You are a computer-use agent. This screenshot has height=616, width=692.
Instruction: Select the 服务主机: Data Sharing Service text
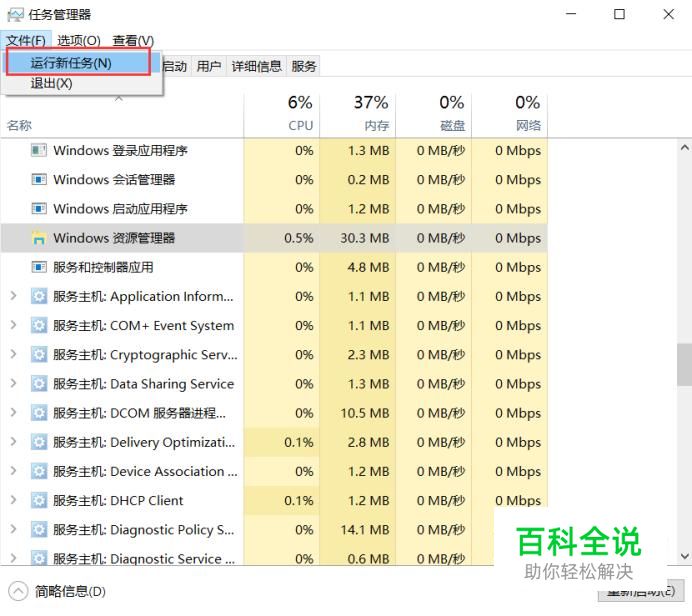[143, 383]
